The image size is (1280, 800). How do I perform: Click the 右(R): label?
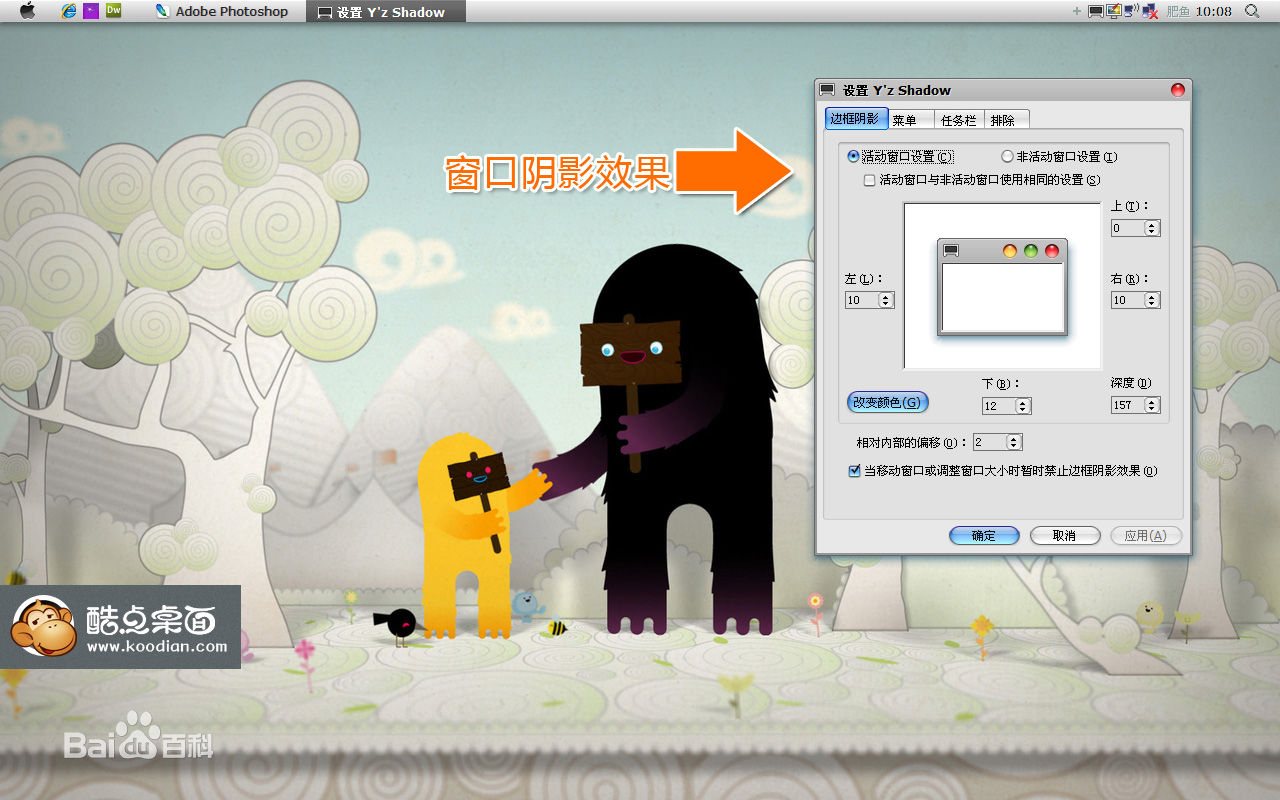click(1131, 279)
